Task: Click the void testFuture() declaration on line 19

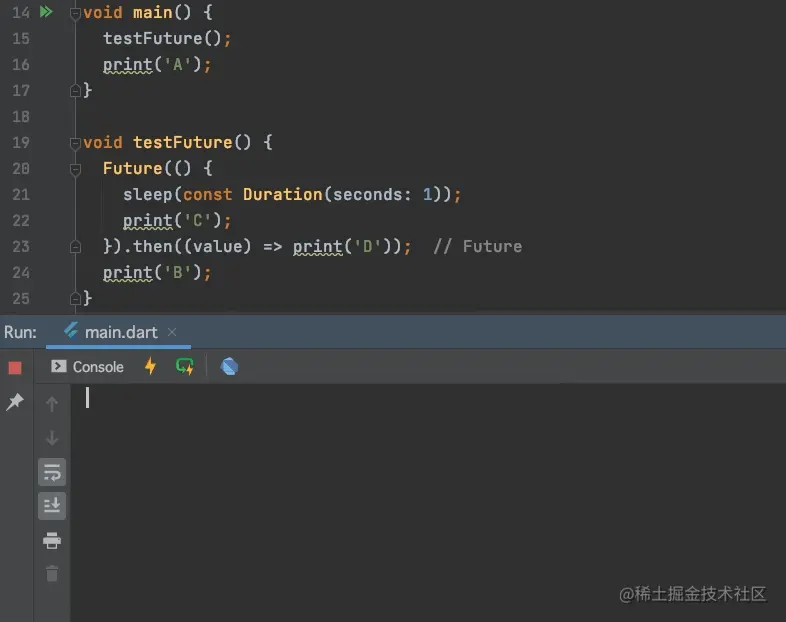Action: [x=177, y=142]
